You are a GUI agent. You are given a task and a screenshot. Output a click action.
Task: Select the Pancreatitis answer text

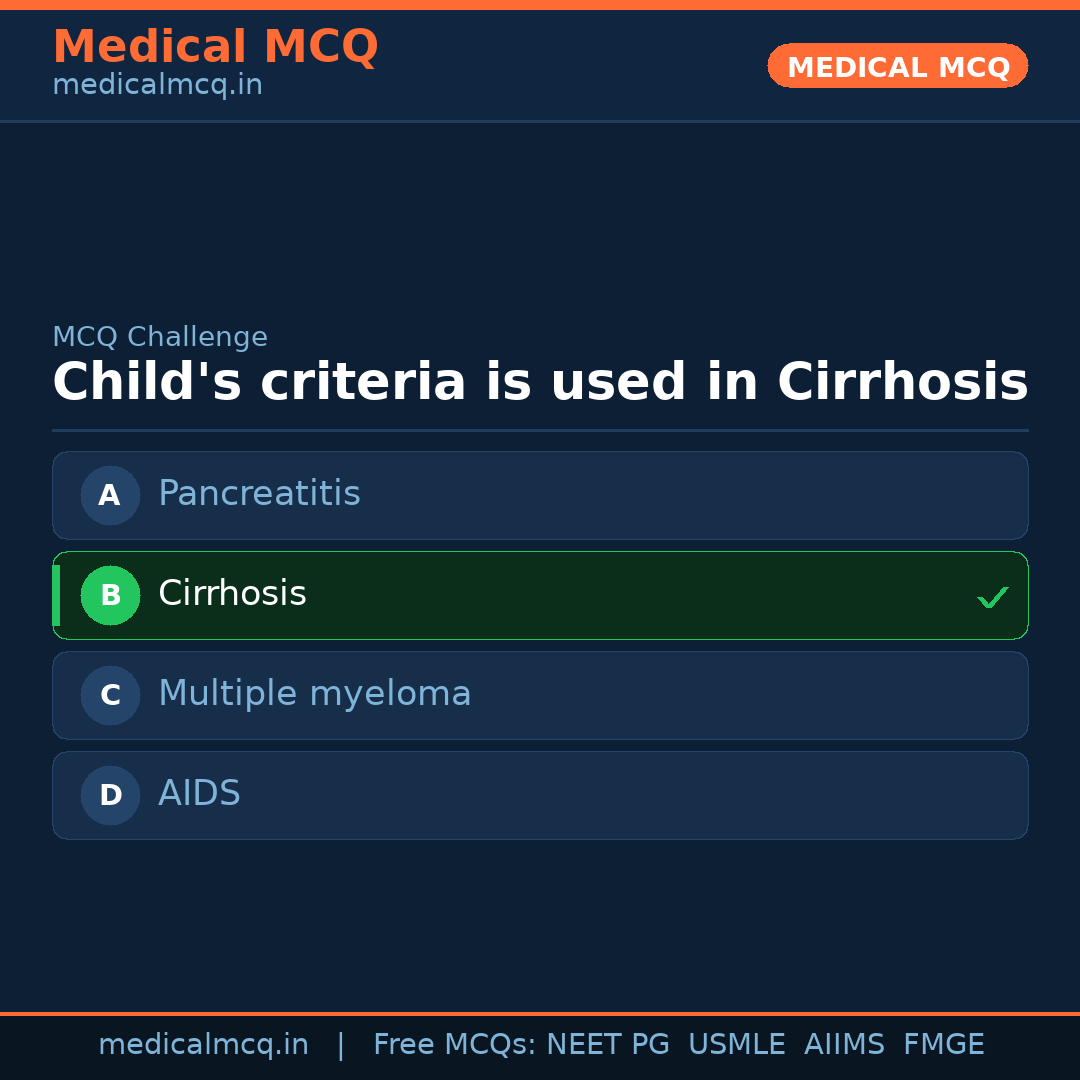point(259,494)
